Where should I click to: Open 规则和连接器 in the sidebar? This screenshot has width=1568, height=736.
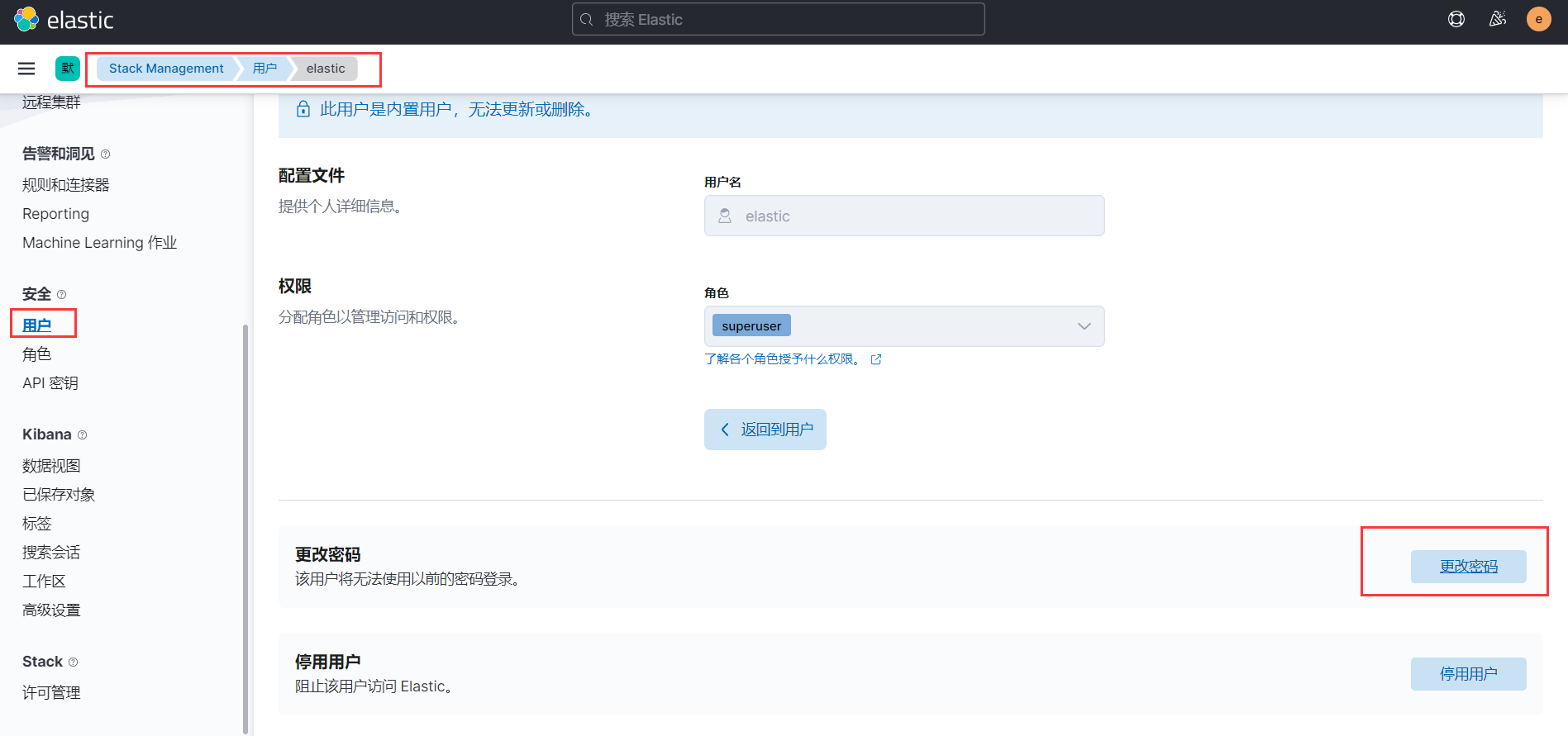pyautogui.click(x=66, y=185)
